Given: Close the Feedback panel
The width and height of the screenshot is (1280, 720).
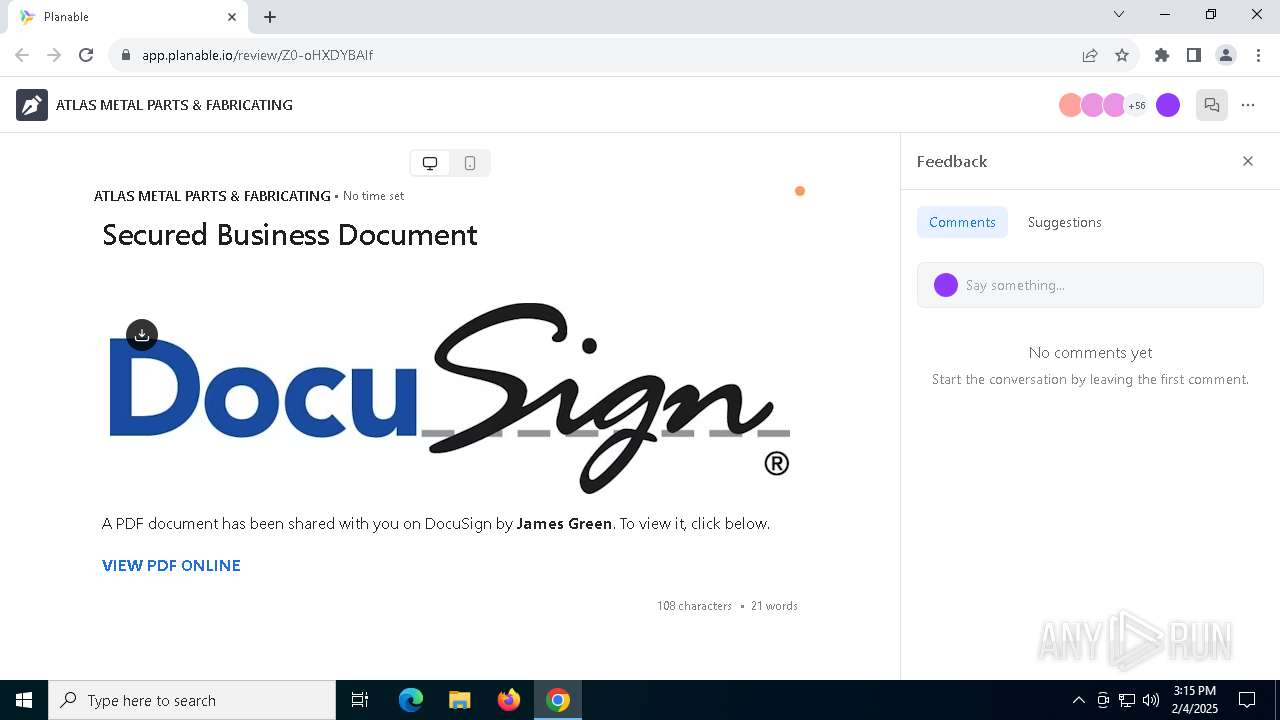Looking at the screenshot, I should tap(1248, 161).
